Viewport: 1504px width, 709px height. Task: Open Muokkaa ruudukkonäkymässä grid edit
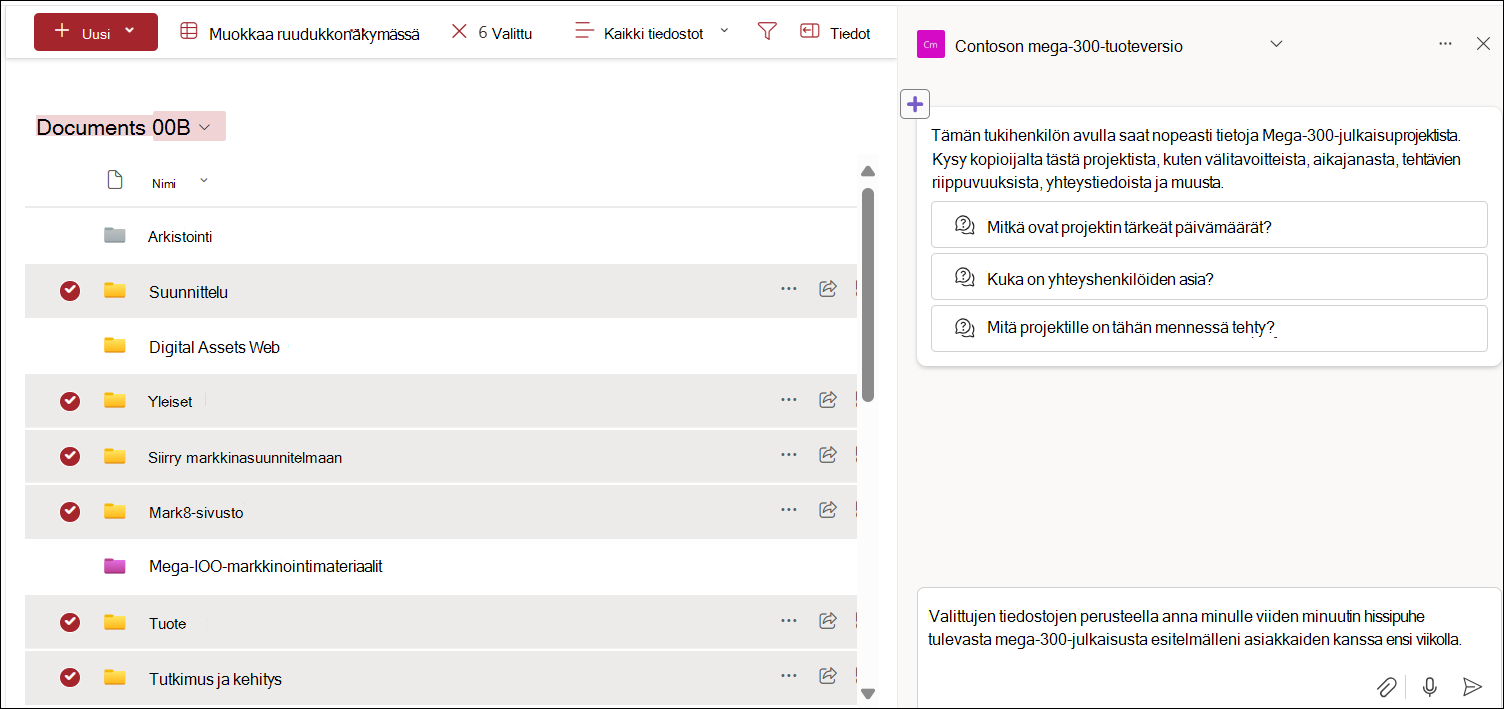point(299,33)
